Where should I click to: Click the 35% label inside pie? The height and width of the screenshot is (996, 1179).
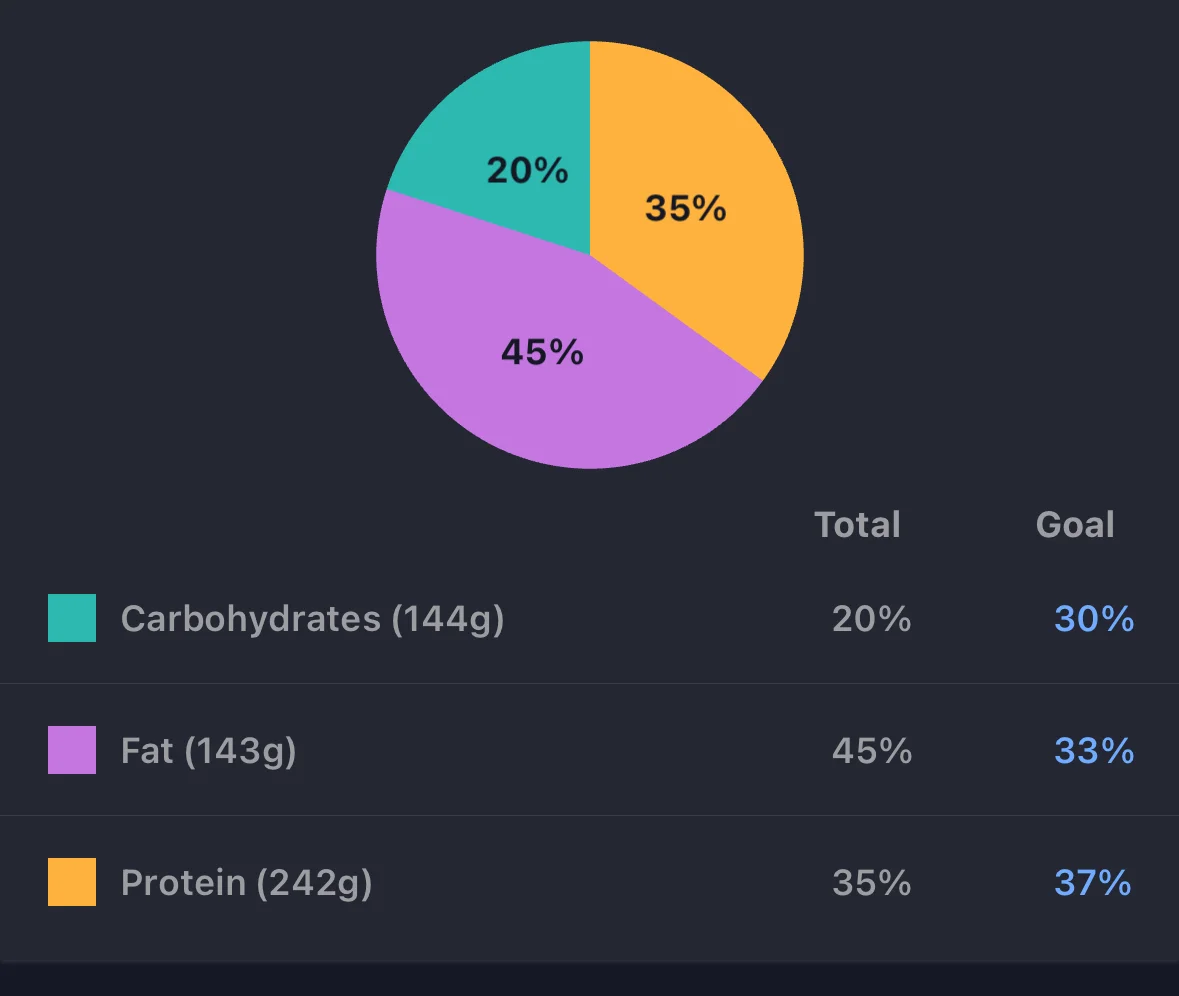(686, 207)
